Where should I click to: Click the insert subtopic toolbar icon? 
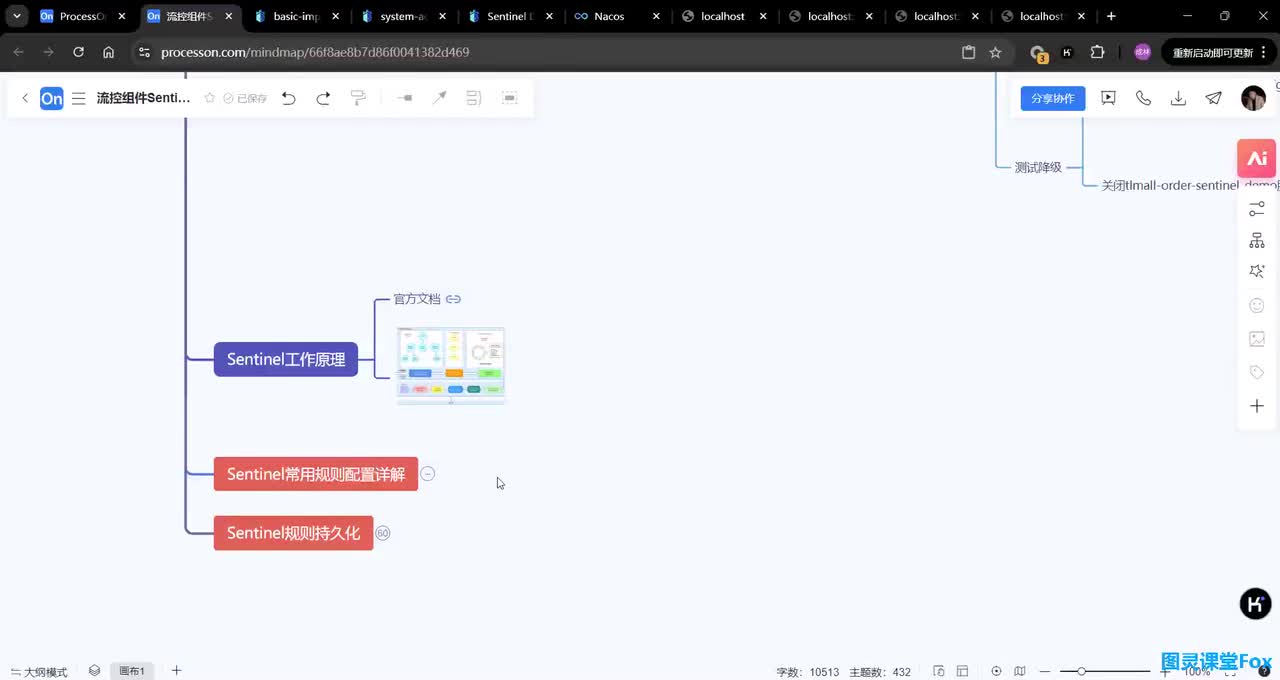click(x=404, y=98)
